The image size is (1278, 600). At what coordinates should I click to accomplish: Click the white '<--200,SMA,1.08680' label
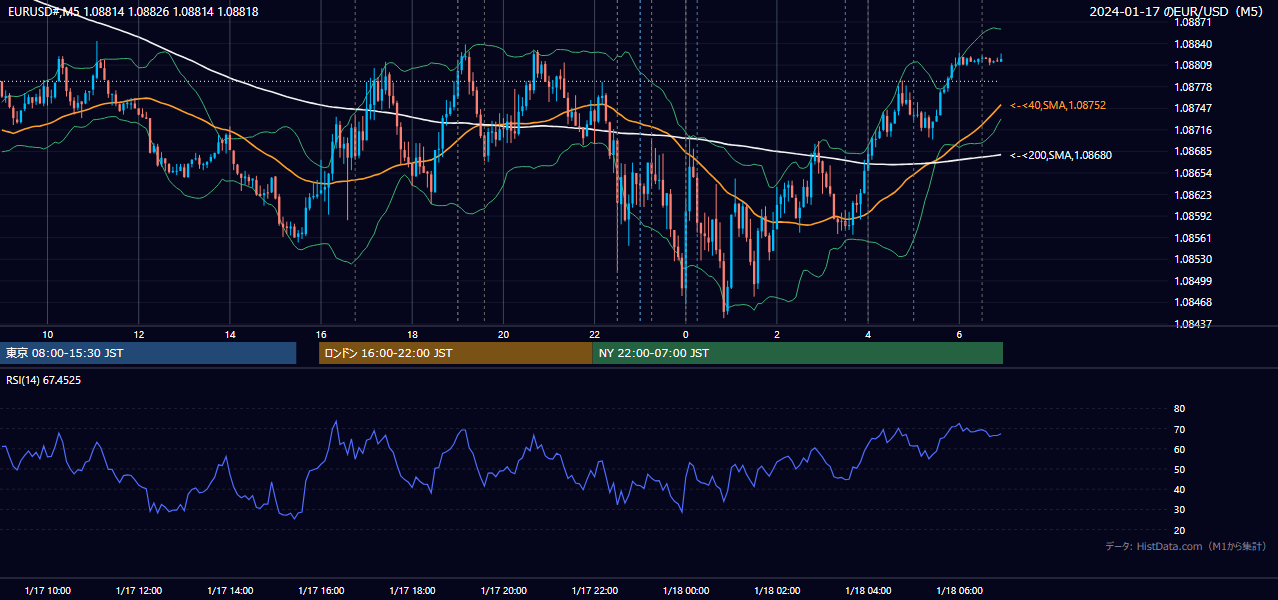point(1061,155)
